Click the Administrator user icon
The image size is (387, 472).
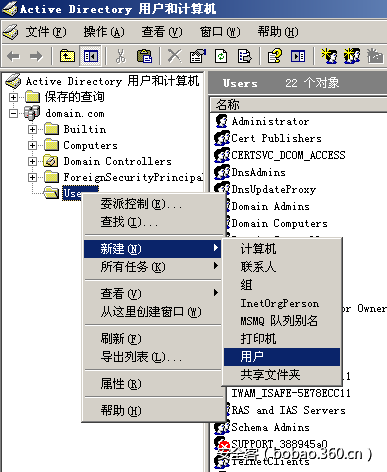coord(221,121)
